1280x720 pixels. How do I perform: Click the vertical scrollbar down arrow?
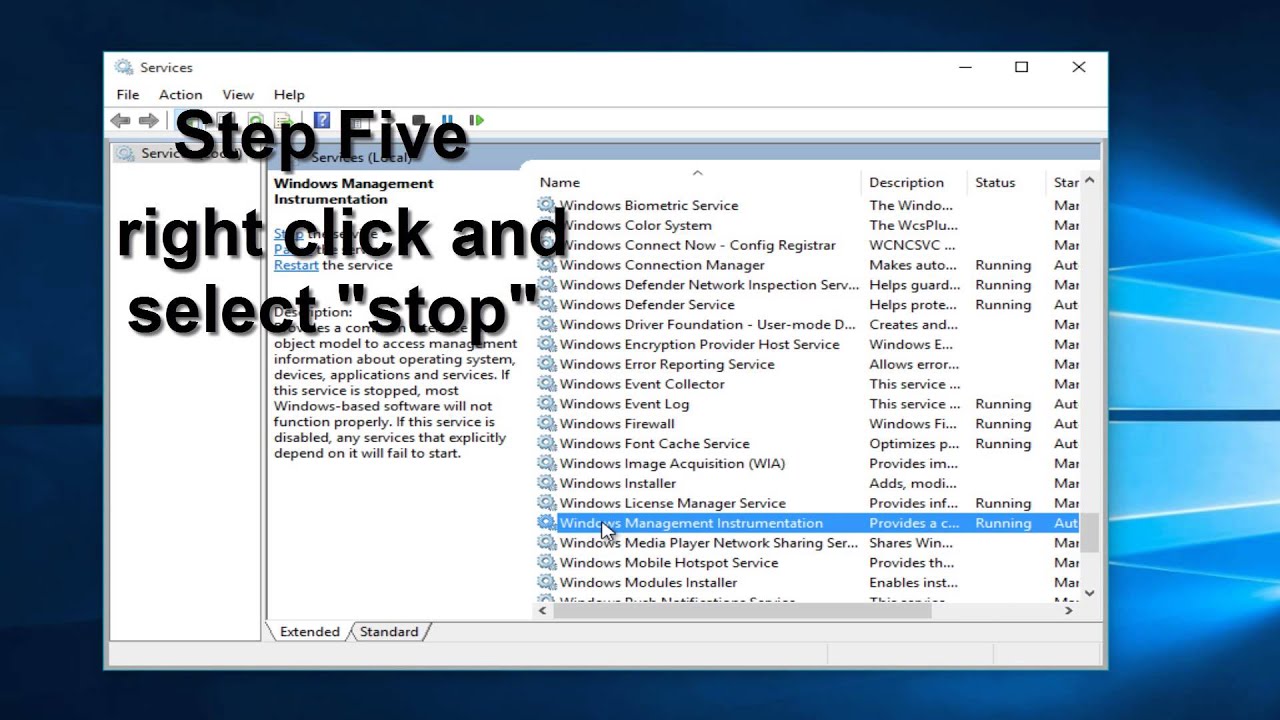tap(1090, 593)
